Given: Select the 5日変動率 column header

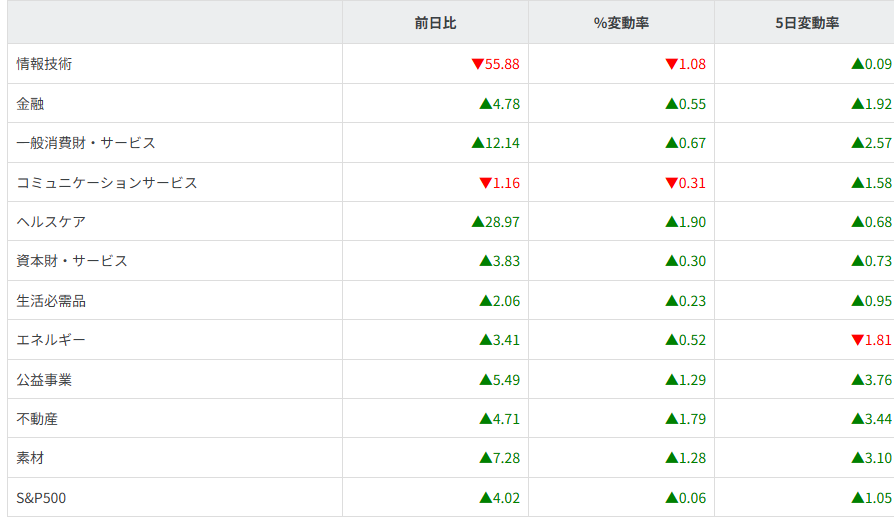Looking at the screenshot, I should tap(806, 22).
